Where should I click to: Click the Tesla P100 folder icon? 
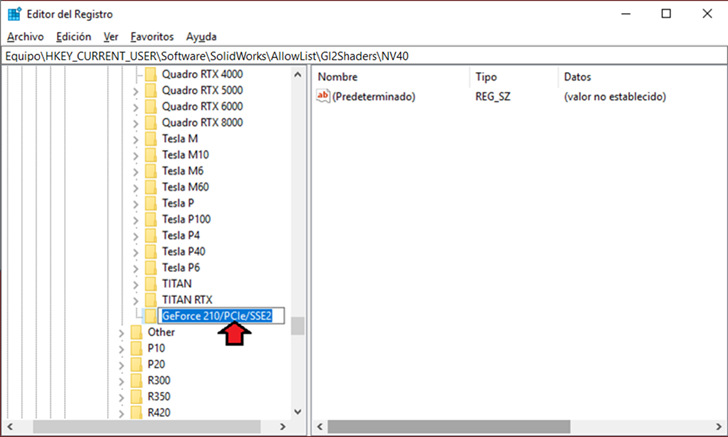150,219
